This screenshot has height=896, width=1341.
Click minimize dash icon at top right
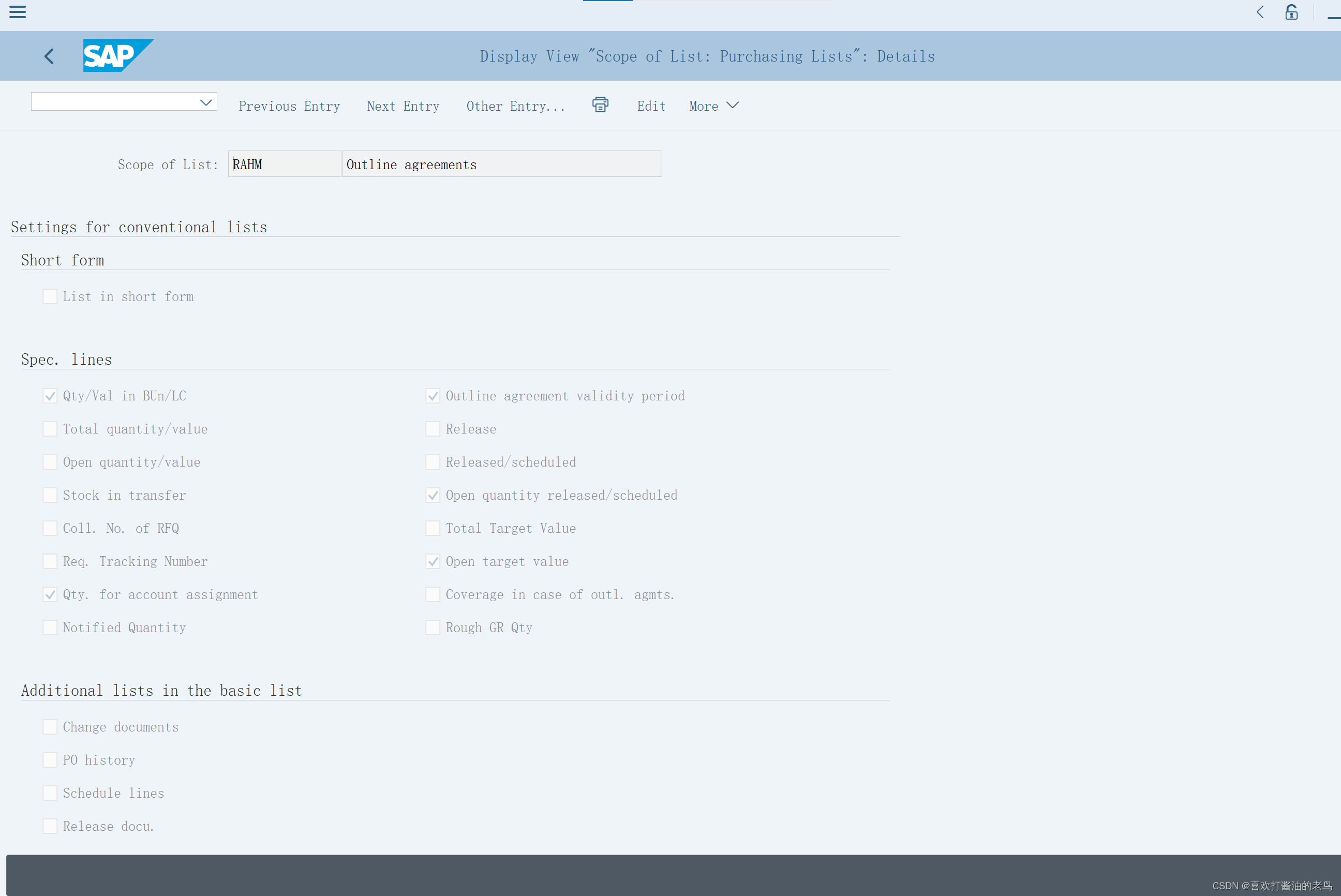1334,17
